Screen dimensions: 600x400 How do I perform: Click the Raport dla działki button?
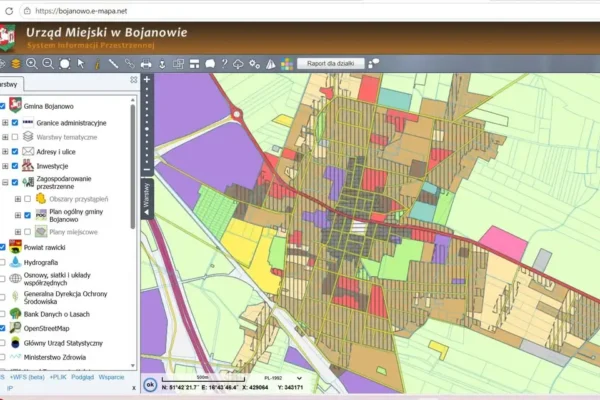tap(331, 64)
